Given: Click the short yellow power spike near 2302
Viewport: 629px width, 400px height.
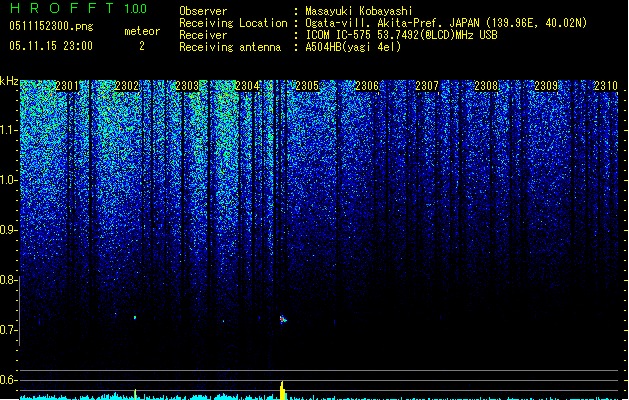Looking at the screenshot, I should (x=135, y=394).
